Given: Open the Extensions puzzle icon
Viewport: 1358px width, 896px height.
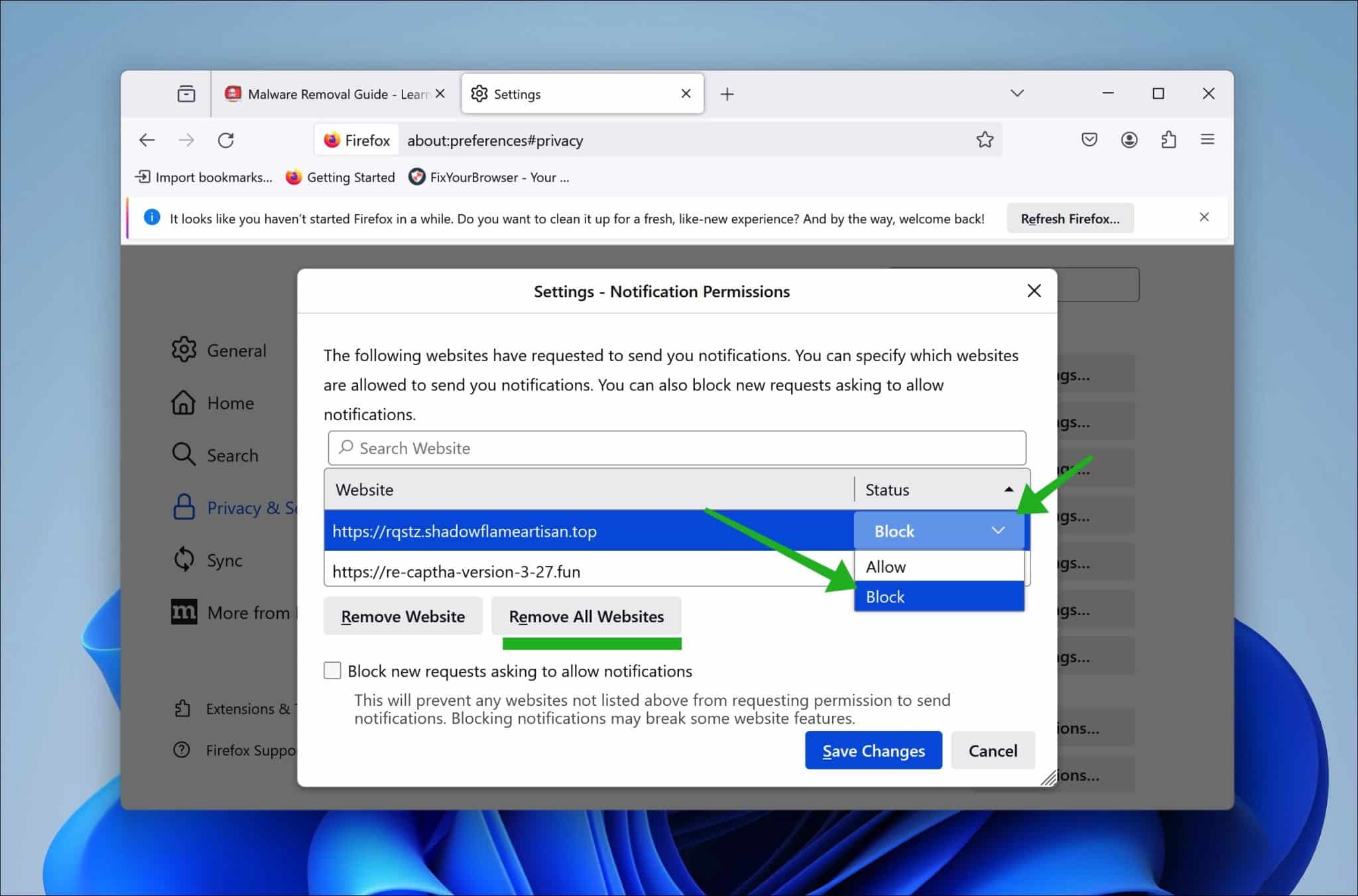Looking at the screenshot, I should pyautogui.click(x=1168, y=140).
